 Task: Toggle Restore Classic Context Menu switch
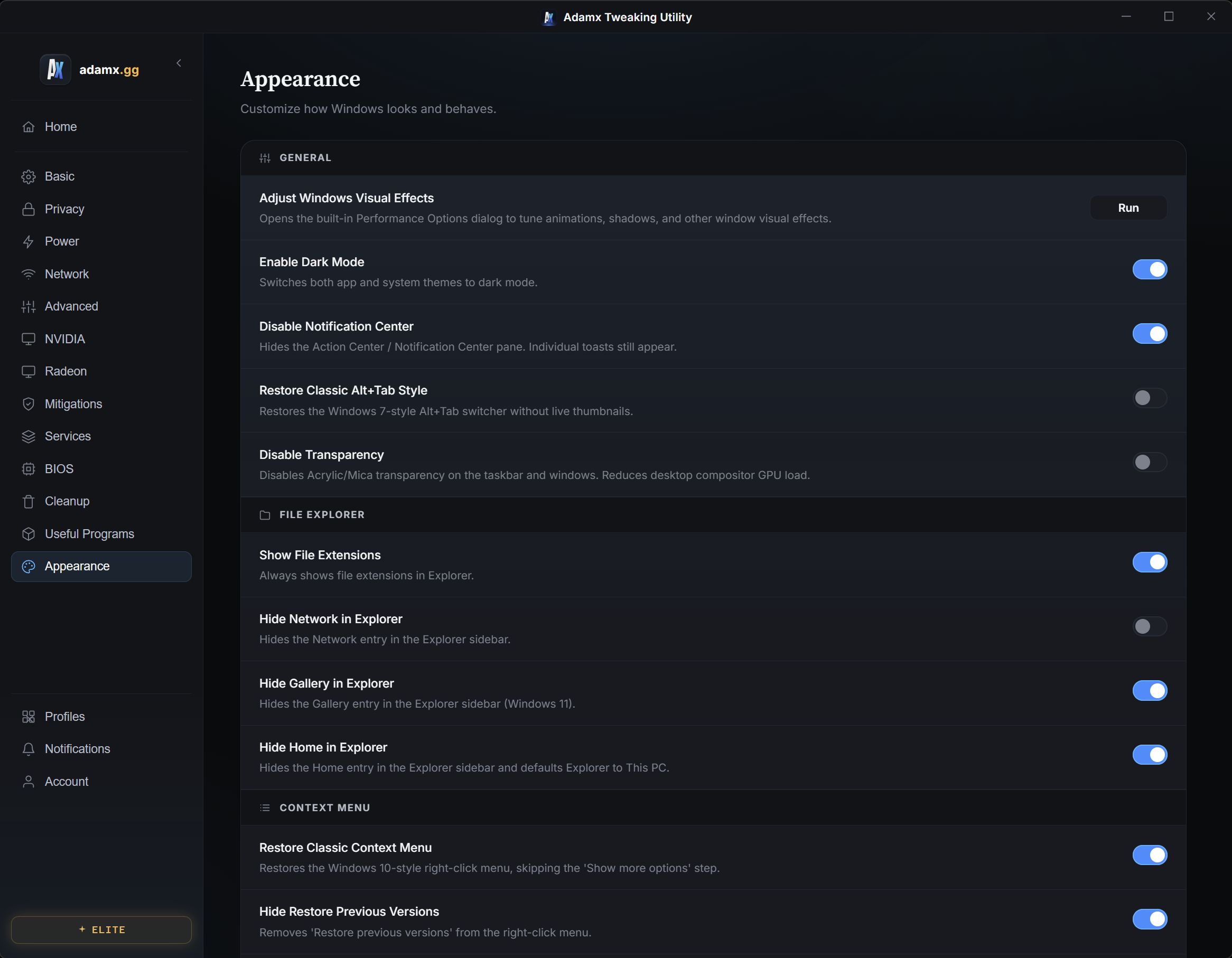[1150, 855]
